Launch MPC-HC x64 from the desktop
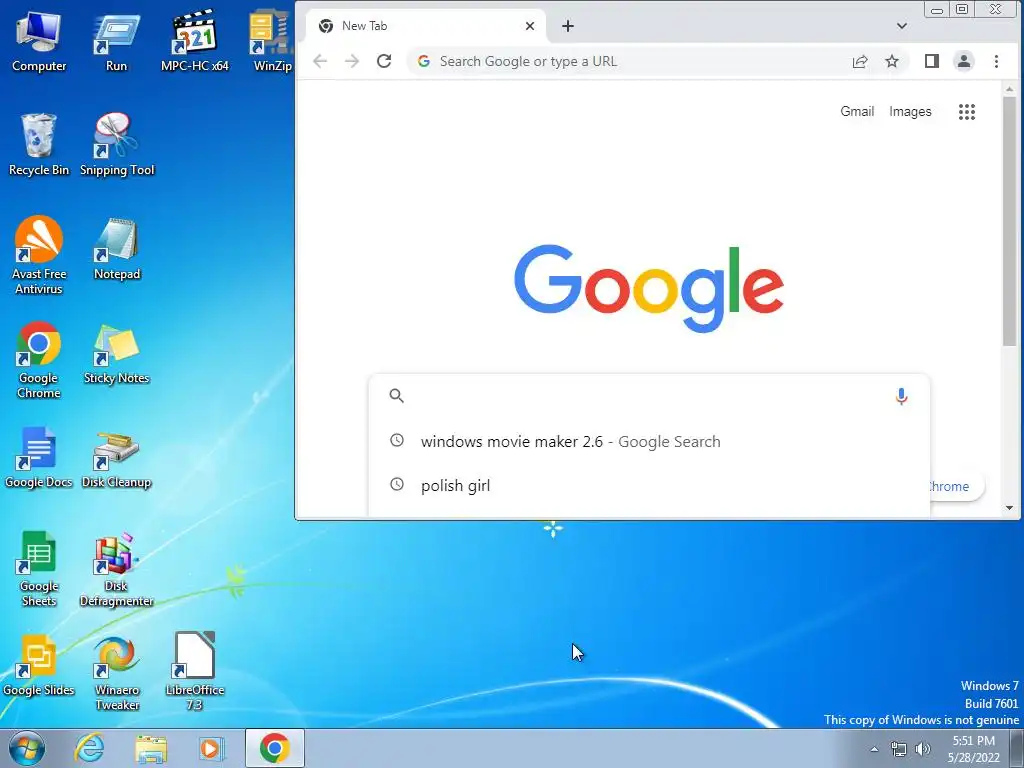 click(195, 40)
